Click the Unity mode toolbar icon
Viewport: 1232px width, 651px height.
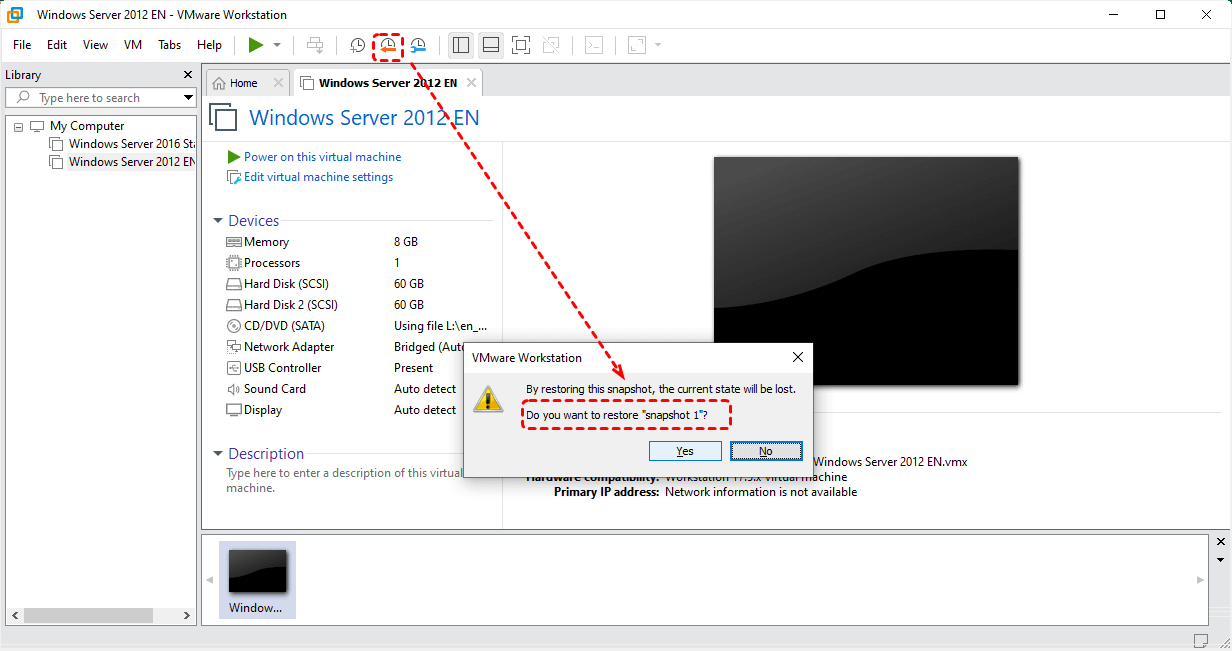551,45
